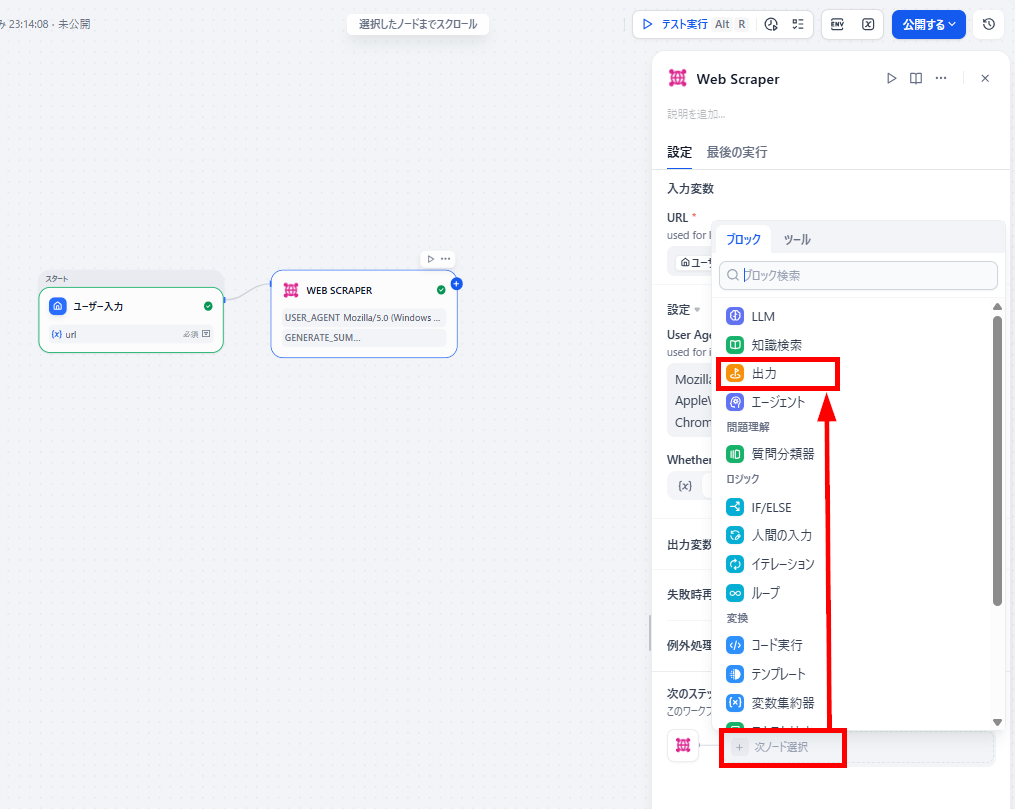The image size is (1015, 809).
Task: Focus the ブロック検索 search field
Action: click(x=858, y=275)
